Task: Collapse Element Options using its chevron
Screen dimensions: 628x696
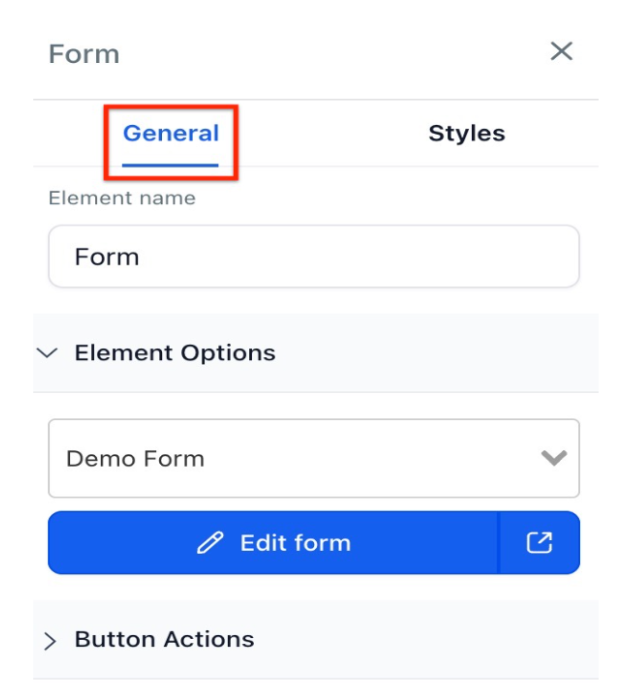Action: (47, 353)
